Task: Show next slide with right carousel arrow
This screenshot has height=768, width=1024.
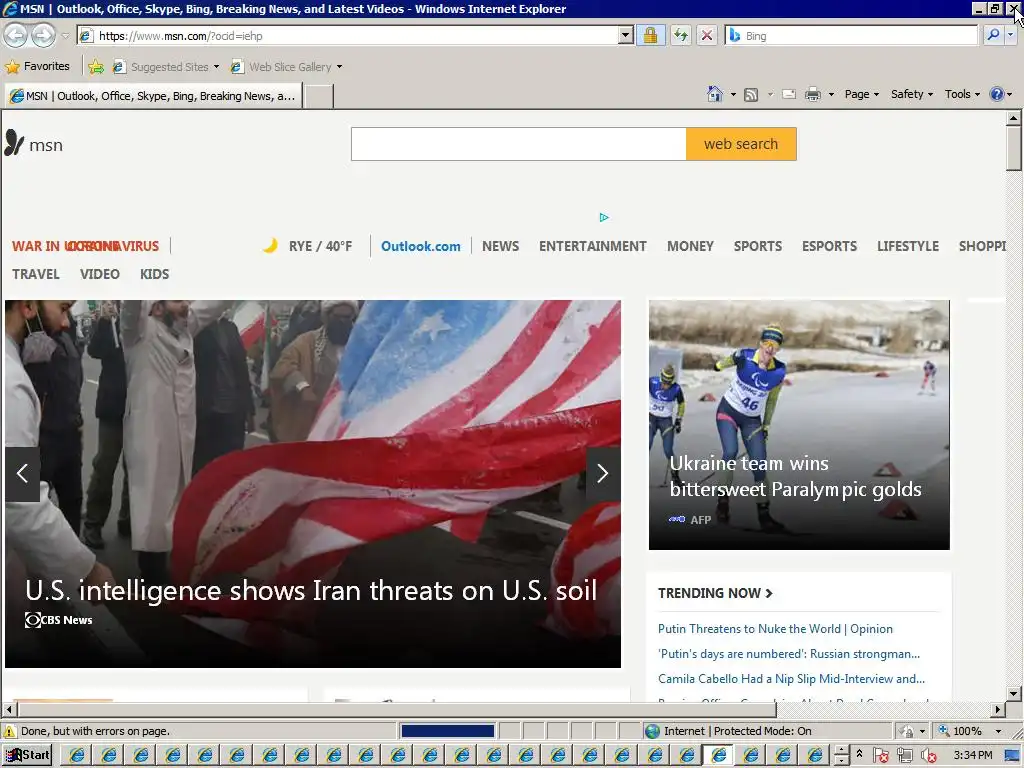Action: click(x=603, y=473)
